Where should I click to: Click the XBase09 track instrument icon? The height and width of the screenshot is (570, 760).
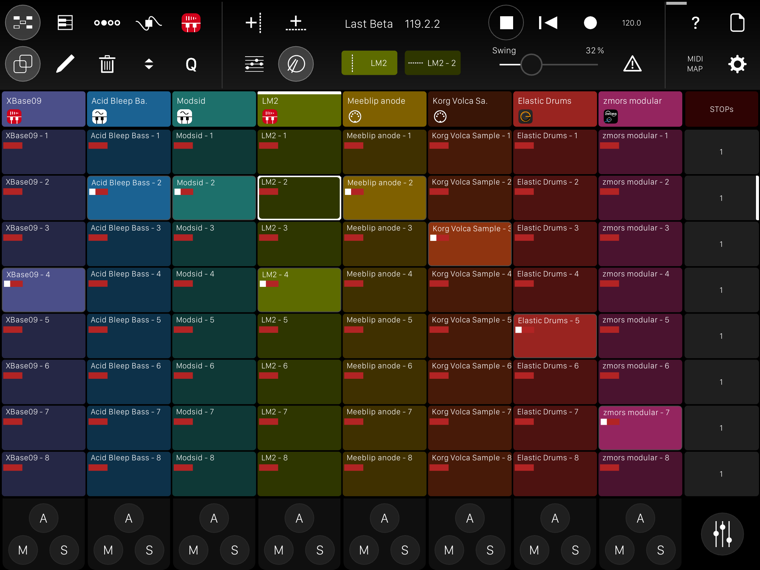point(14,116)
